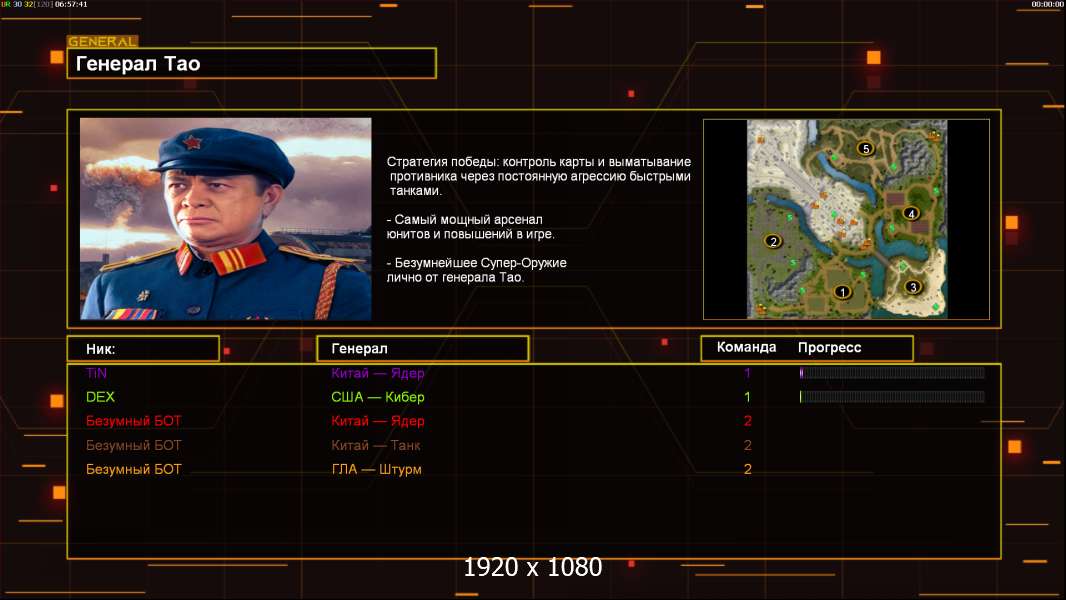1066x600 pixels.
Task: Select the red 'Безумный БОТ' player
Action: tap(134, 421)
